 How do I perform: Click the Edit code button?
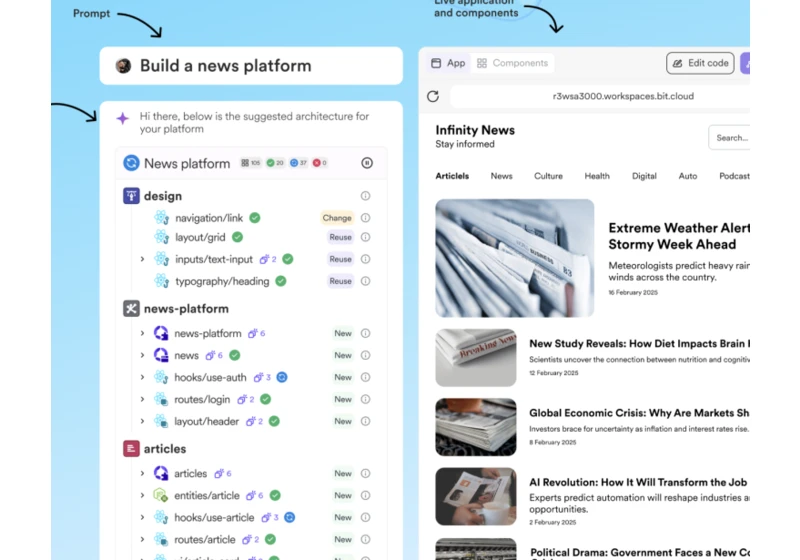click(700, 63)
